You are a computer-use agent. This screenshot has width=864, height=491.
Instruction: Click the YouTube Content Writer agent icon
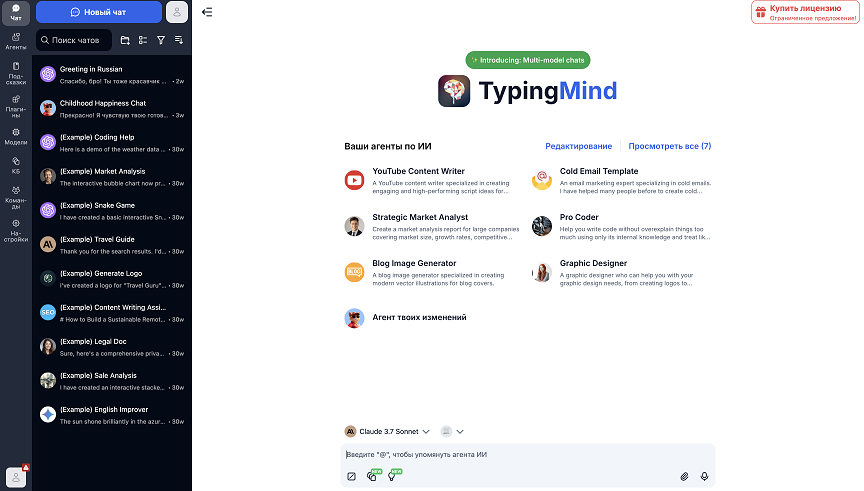coord(354,180)
